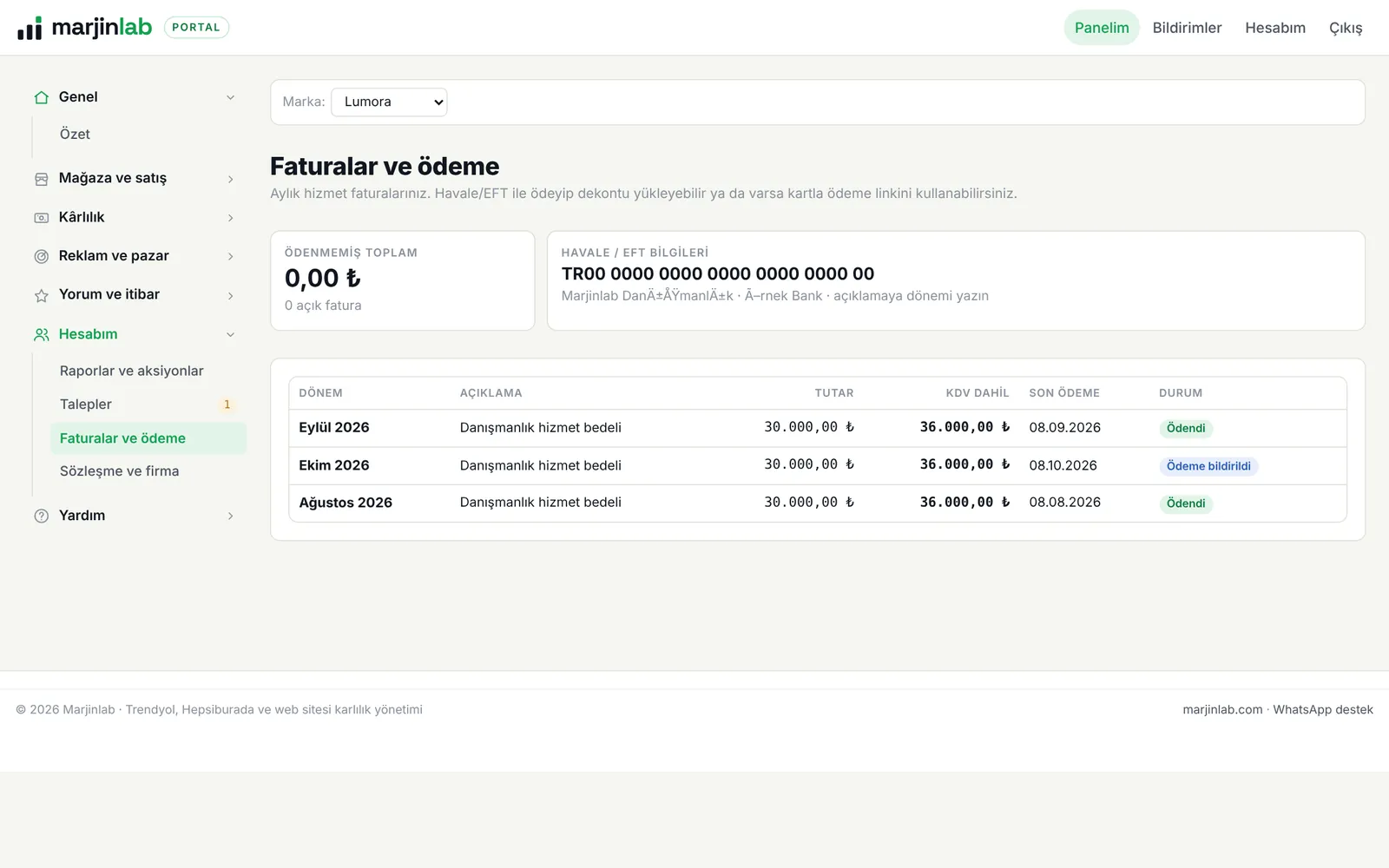
Task: Click the Ödeme bildirildi status badge
Action: (x=1208, y=466)
